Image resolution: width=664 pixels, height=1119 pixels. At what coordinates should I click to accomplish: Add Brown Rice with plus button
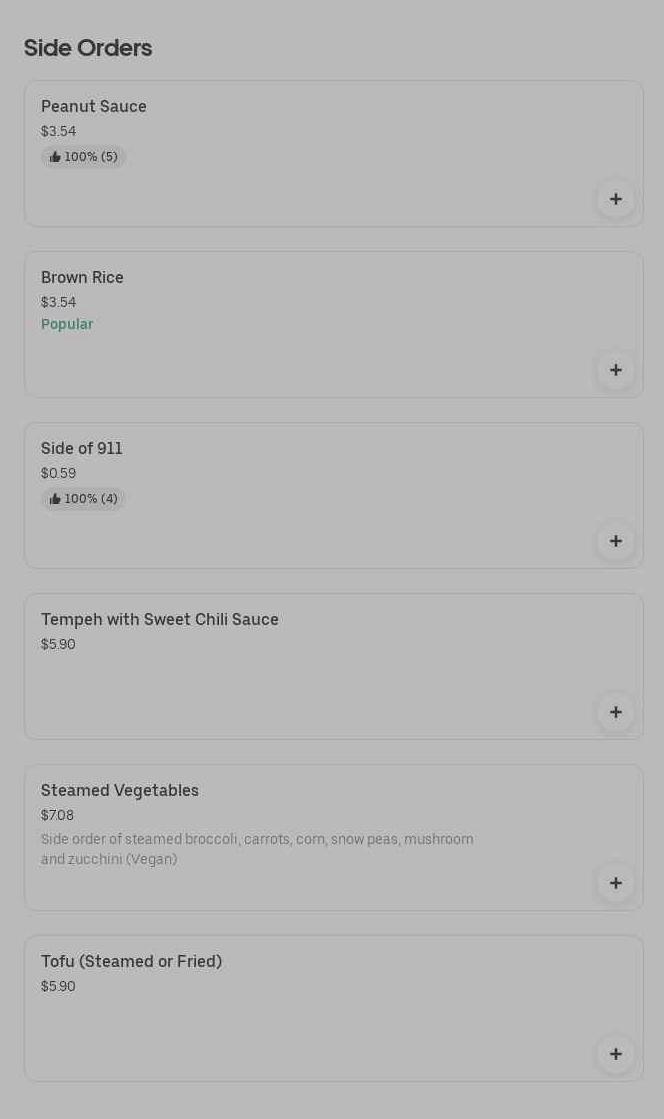(615, 370)
